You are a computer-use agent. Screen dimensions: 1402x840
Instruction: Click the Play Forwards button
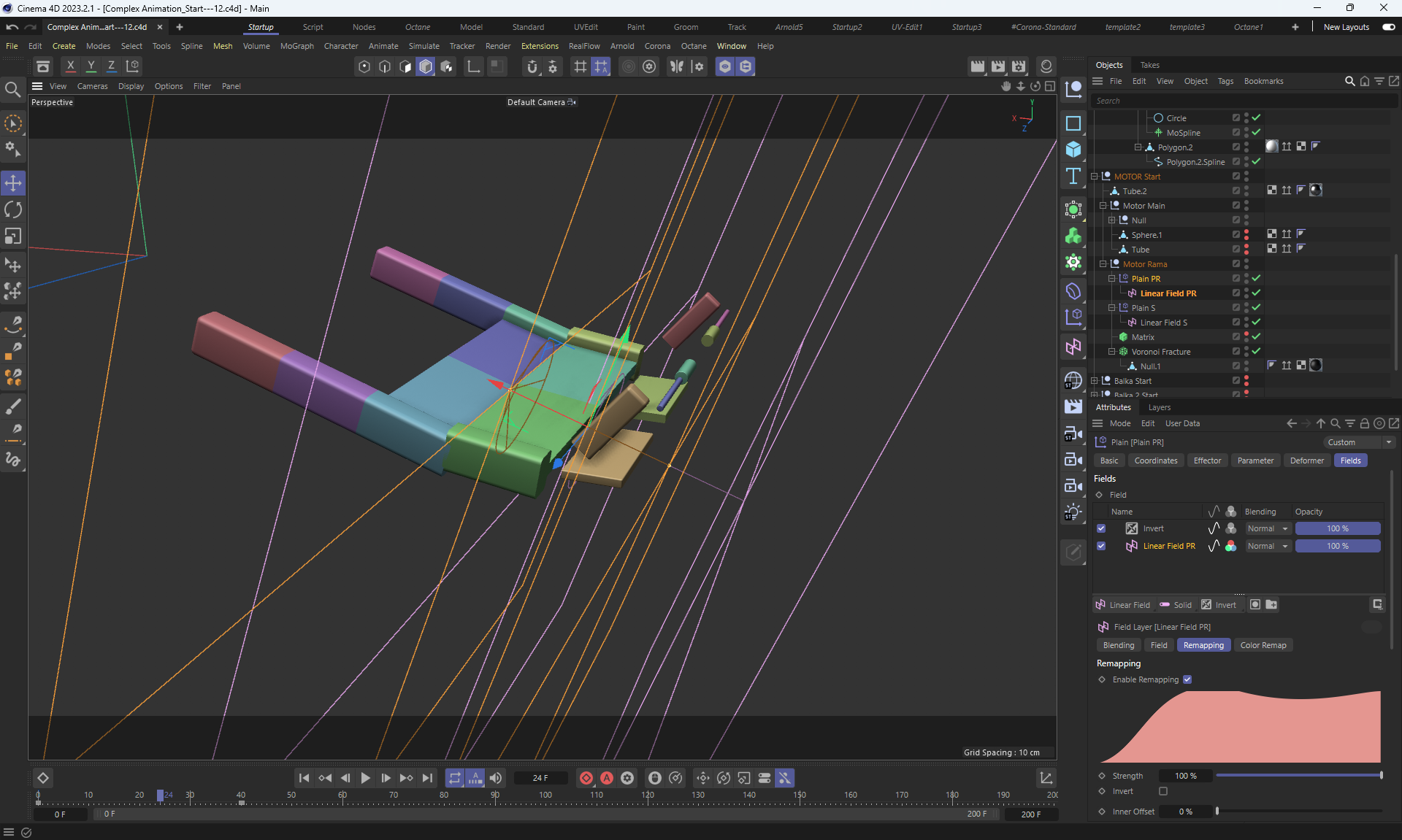click(x=365, y=778)
